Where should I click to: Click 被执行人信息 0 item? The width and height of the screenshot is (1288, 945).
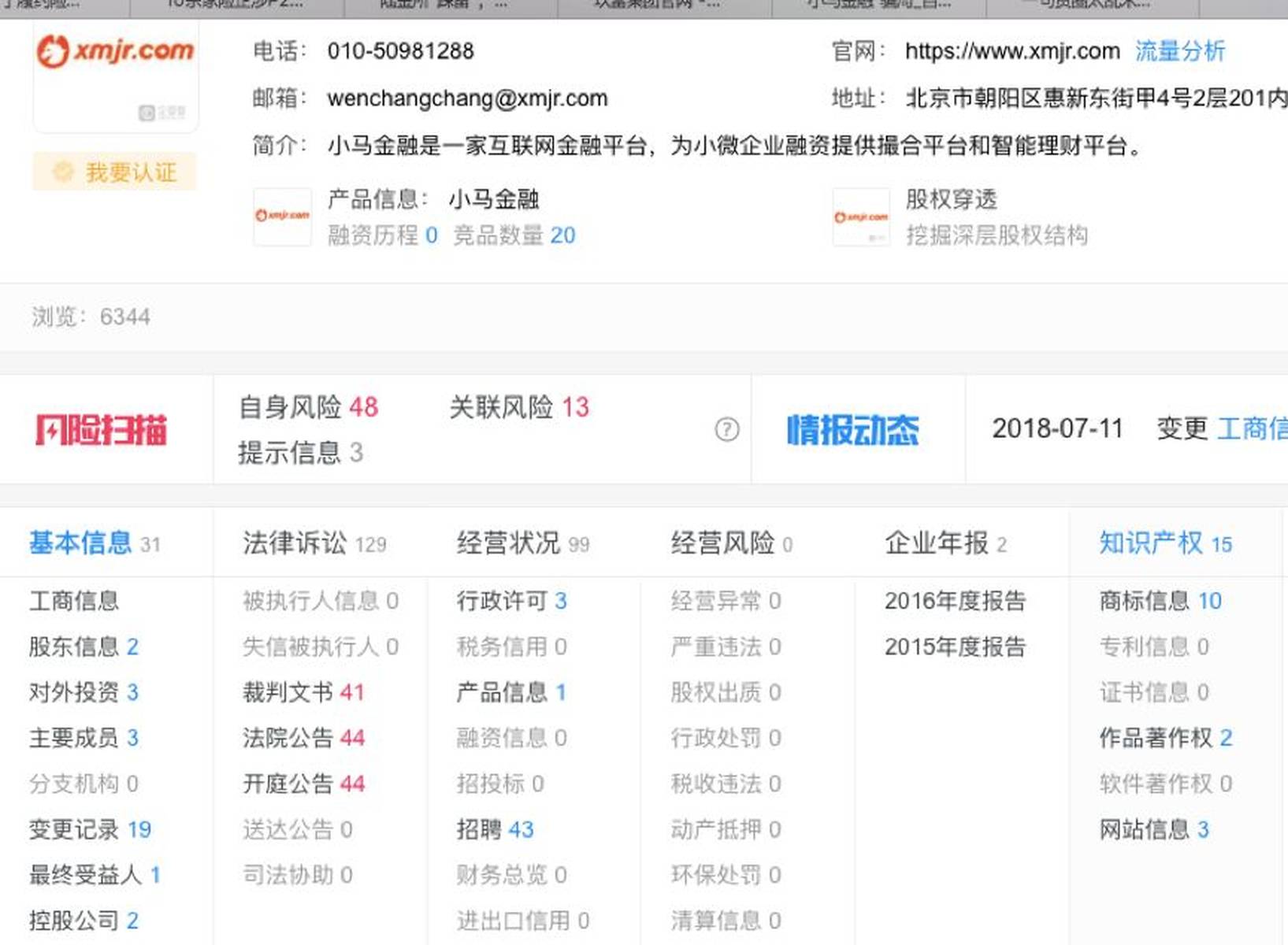point(321,601)
